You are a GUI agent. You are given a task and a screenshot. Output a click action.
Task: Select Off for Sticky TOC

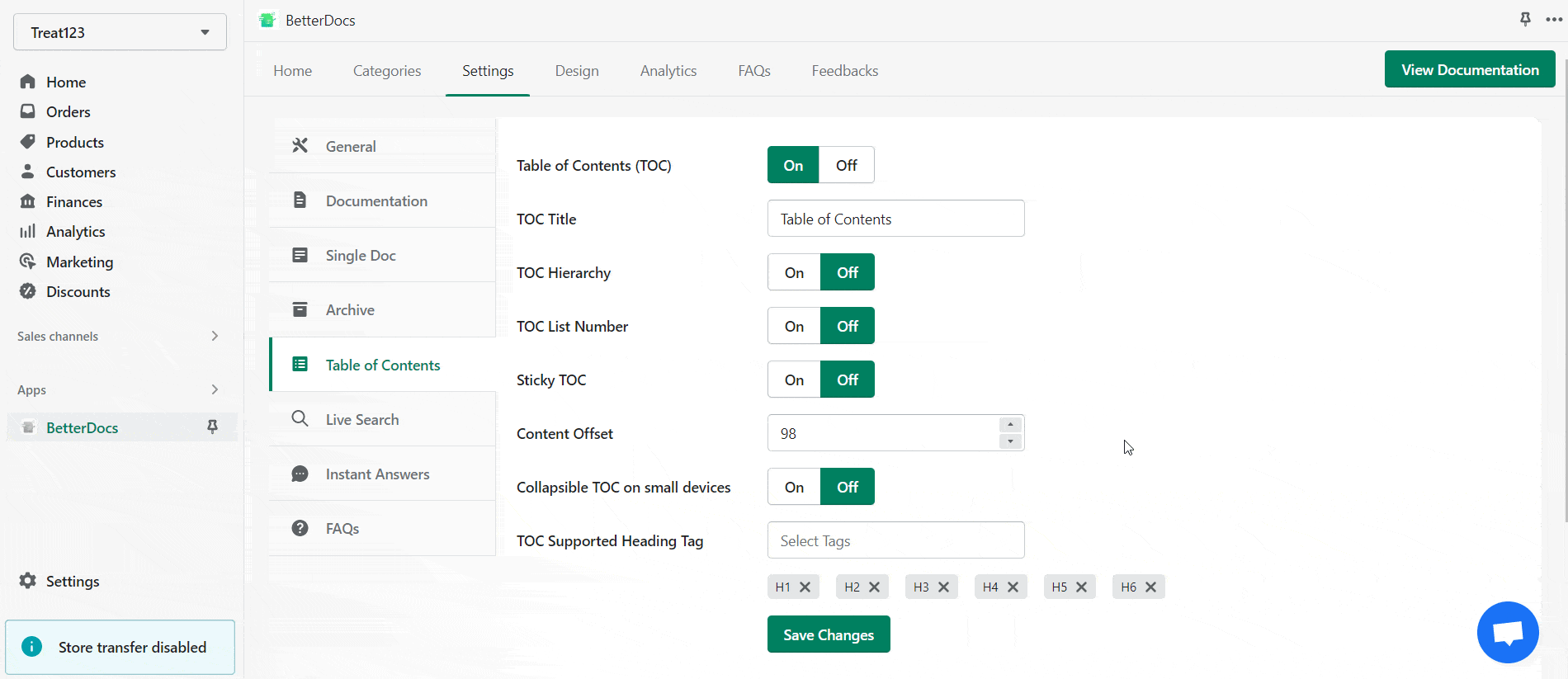848,380
